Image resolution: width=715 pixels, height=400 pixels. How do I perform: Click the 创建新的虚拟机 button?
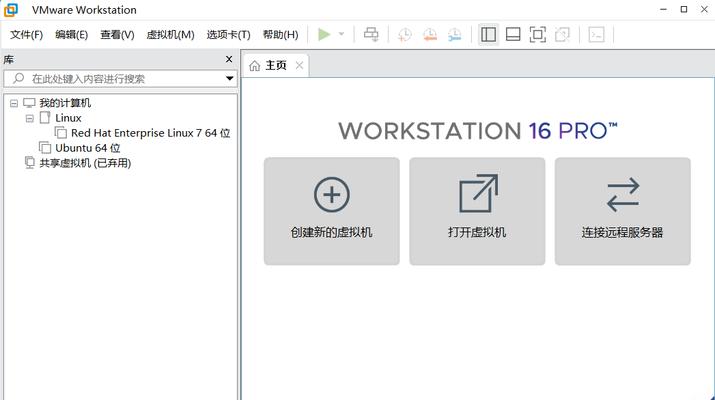tap(332, 211)
